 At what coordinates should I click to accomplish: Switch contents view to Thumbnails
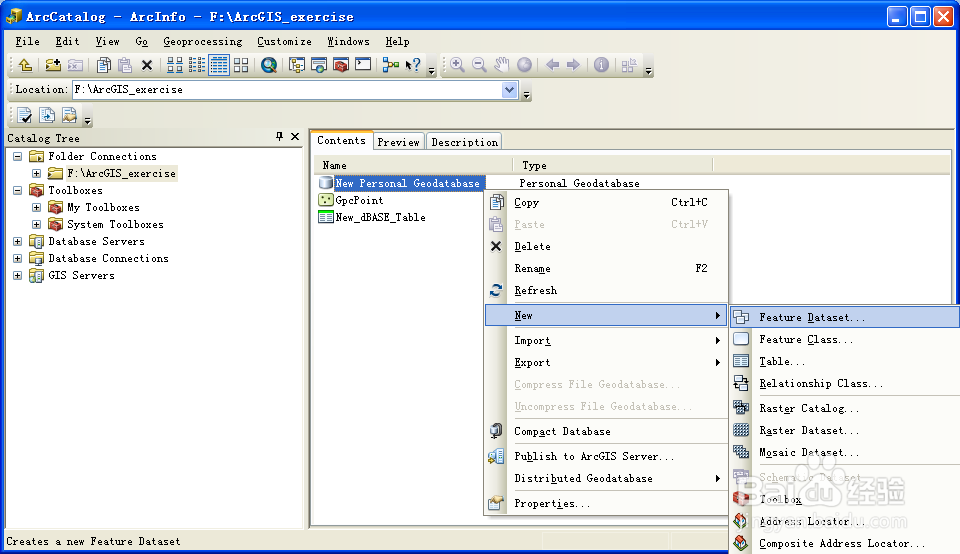(241, 65)
